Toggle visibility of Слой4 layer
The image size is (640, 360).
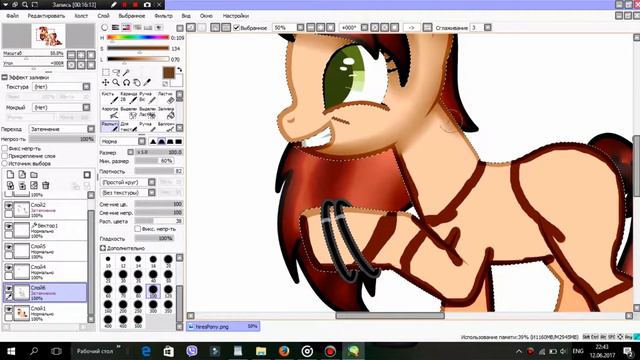pos(9,267)
